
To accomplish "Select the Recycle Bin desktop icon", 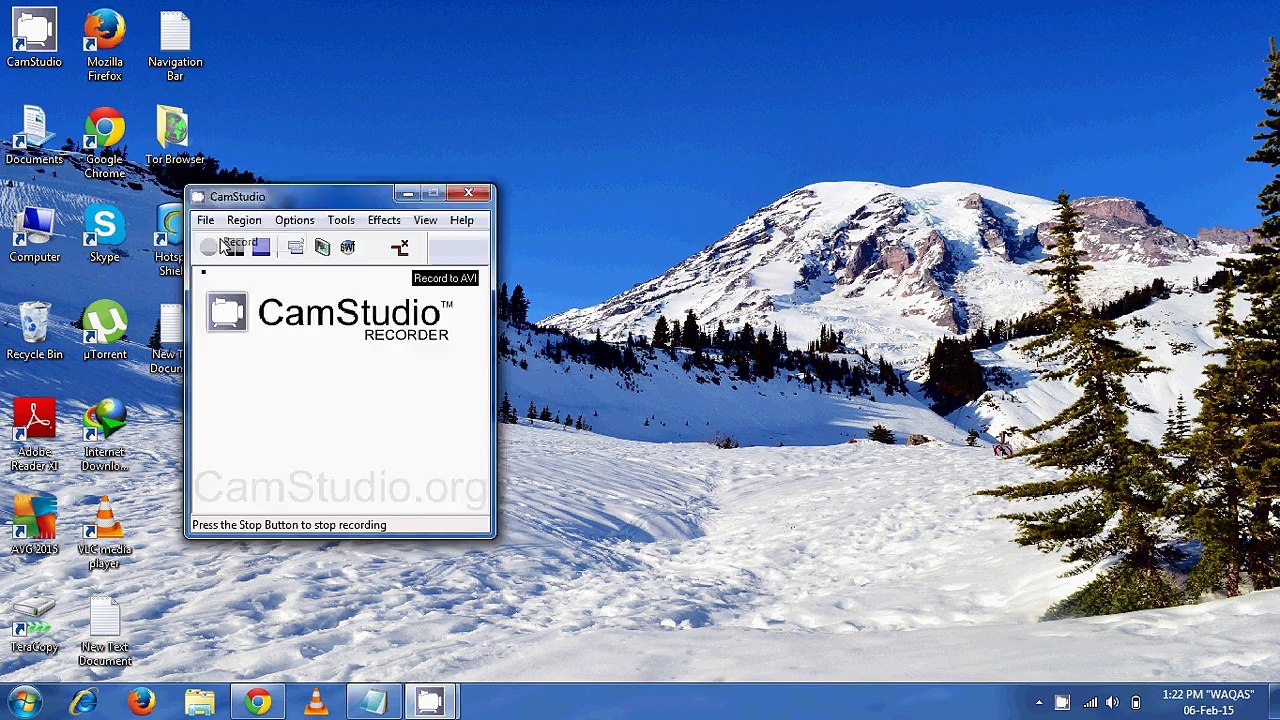I will (x=34, y=332).
